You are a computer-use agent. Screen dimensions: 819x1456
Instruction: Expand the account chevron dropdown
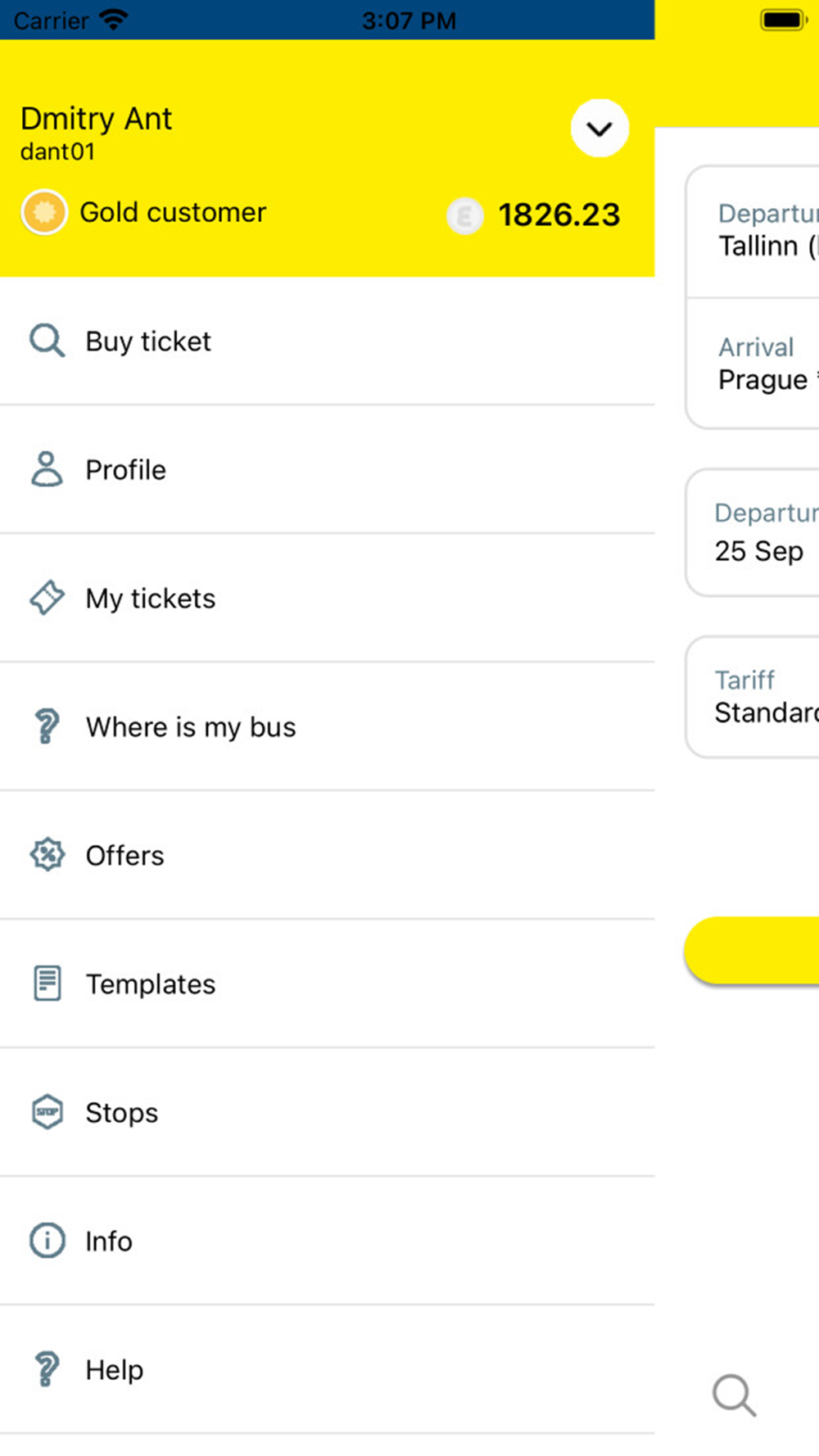[x=600, y=129]
